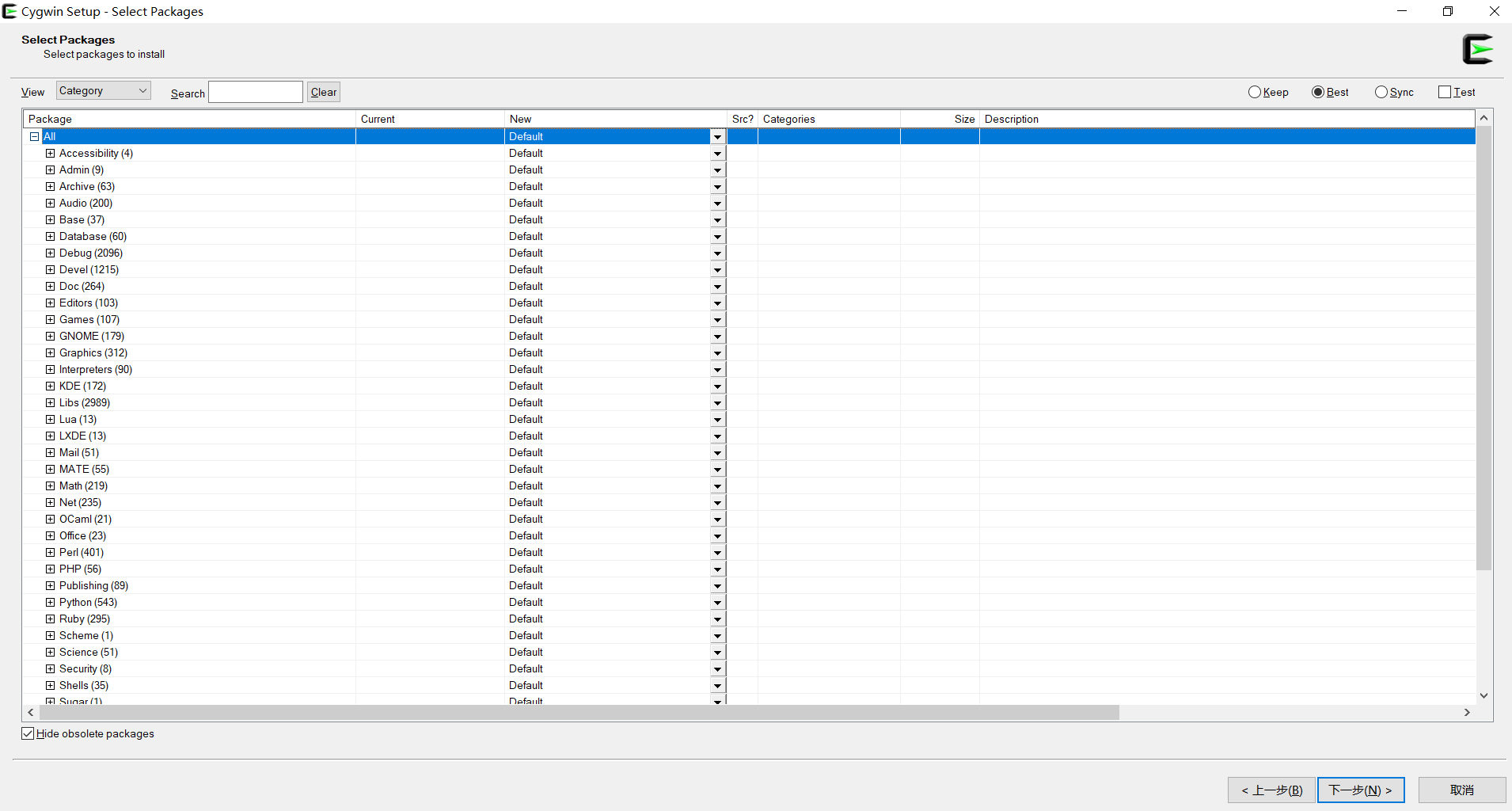This screenshot has width=1512, height=811.
Task: Click the horizontal scrollbar right arrow
Action: [1467, 712]
